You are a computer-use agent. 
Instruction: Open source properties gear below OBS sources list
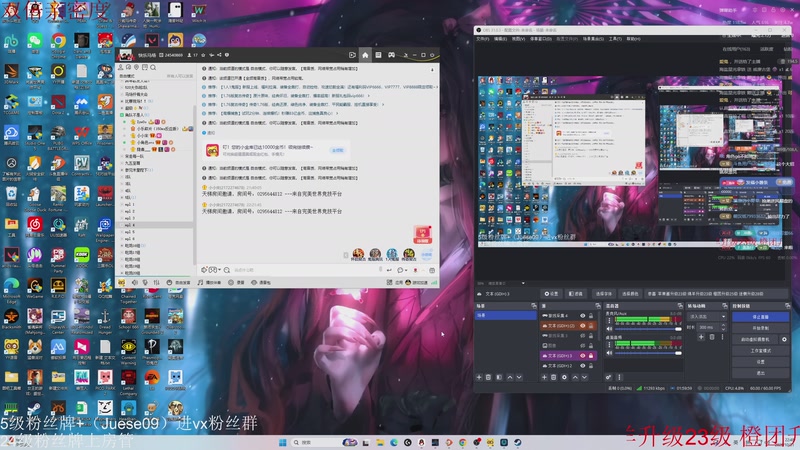[564, 378]
